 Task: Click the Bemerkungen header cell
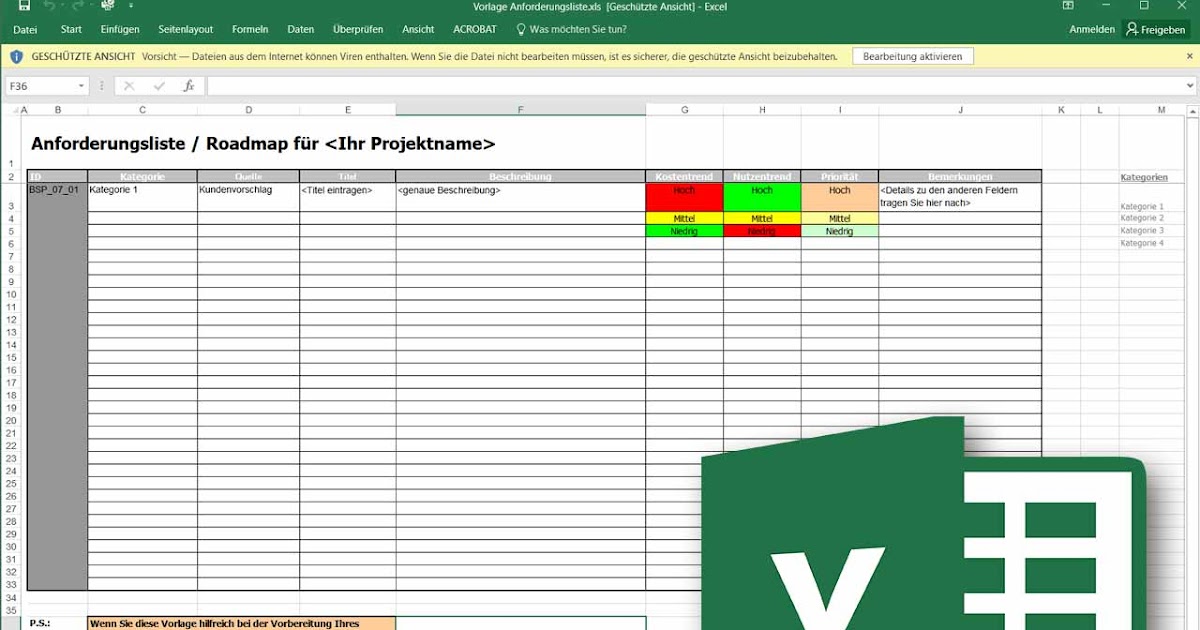(960, 177)
